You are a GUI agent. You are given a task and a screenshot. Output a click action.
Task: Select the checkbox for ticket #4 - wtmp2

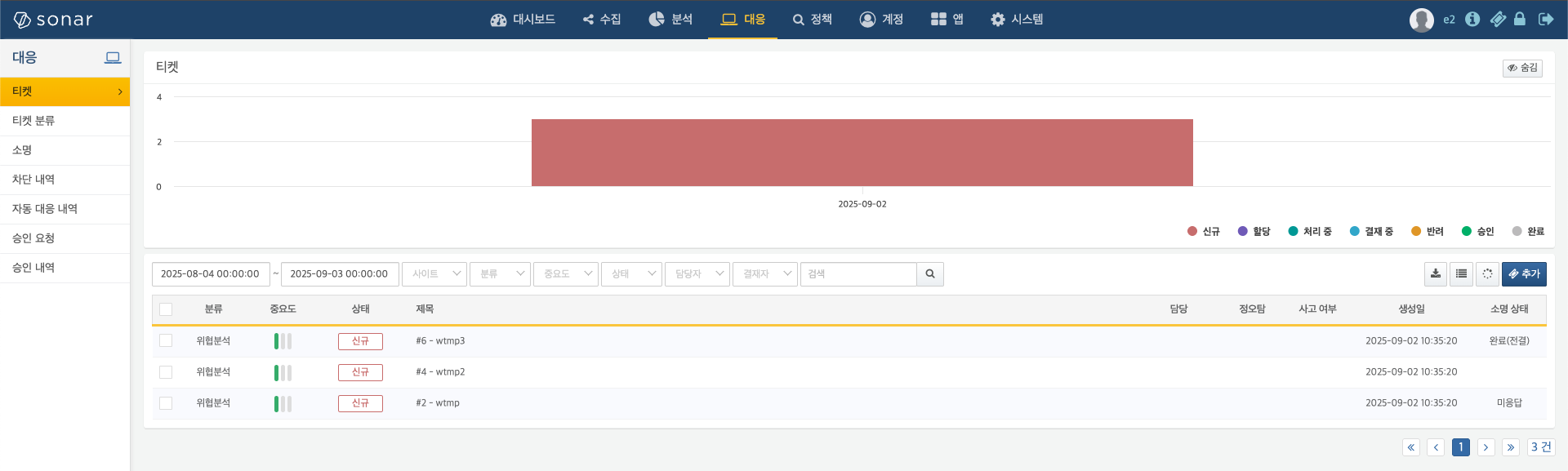[x=166, y=372]
